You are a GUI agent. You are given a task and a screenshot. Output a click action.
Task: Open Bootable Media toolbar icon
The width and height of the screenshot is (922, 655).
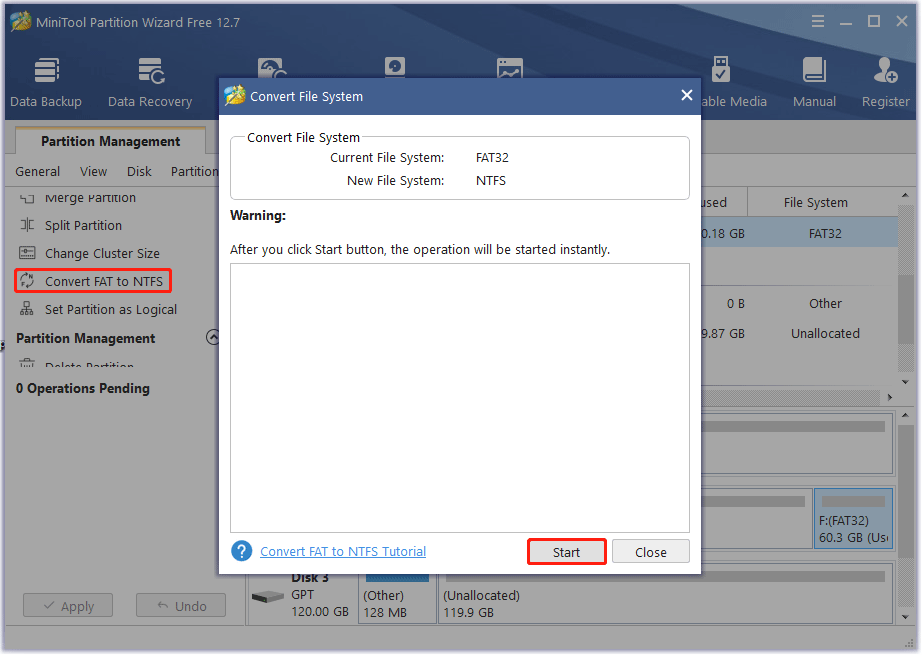tap(721, 71)
